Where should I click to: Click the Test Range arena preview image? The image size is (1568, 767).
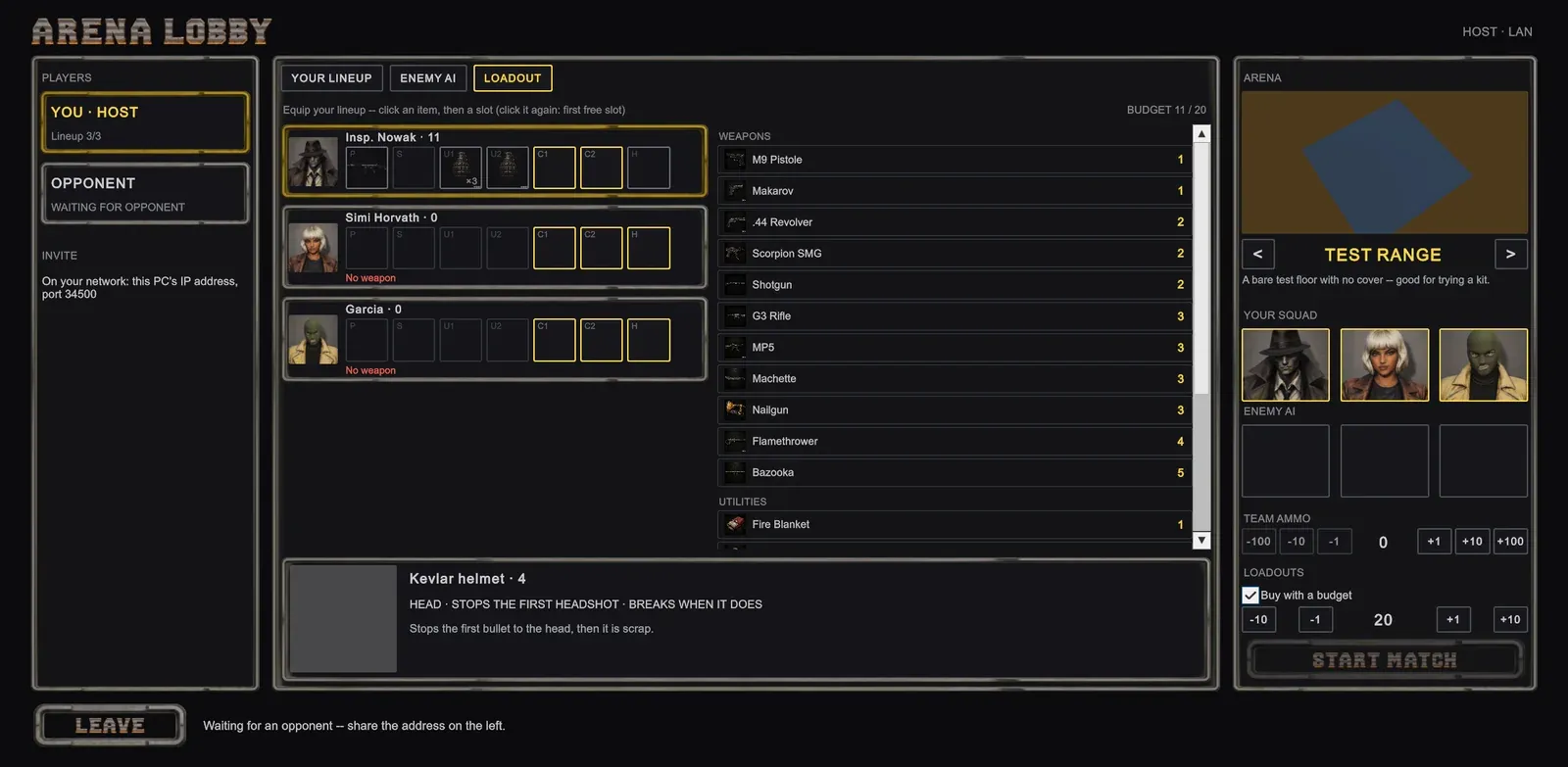pyautogui.click(x=1385, y=163)
